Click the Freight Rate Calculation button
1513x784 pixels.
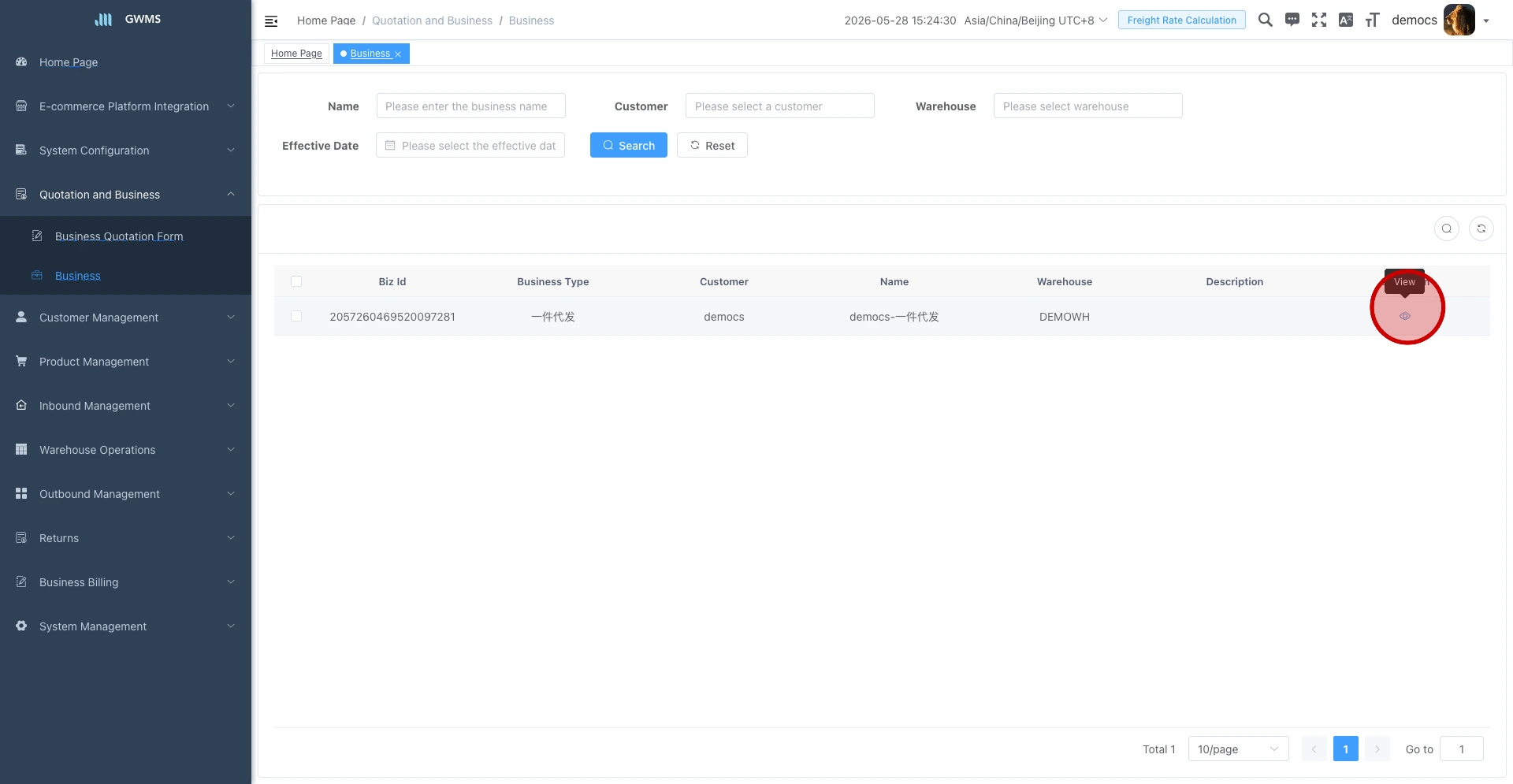point(1181,20)
